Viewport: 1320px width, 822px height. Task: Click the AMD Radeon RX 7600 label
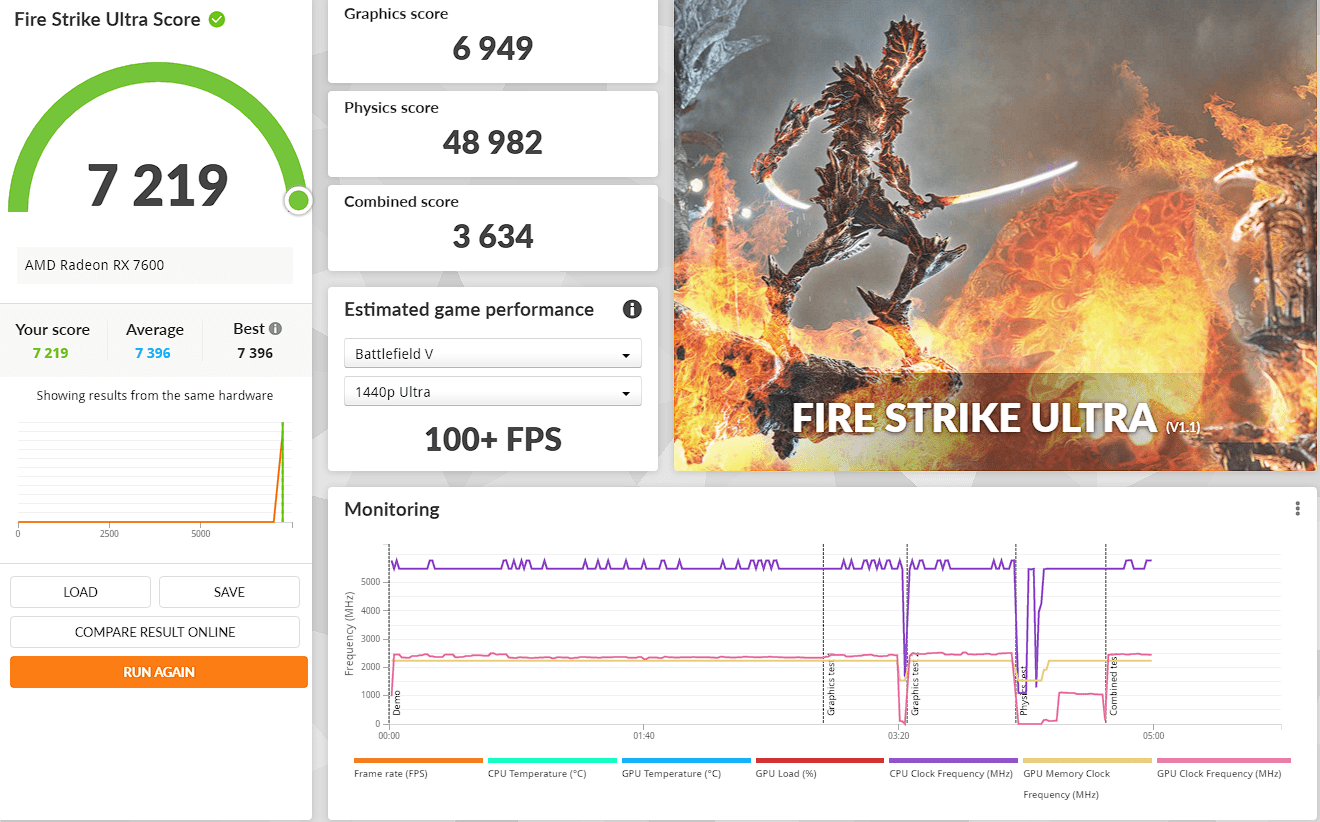click(94, 265)
